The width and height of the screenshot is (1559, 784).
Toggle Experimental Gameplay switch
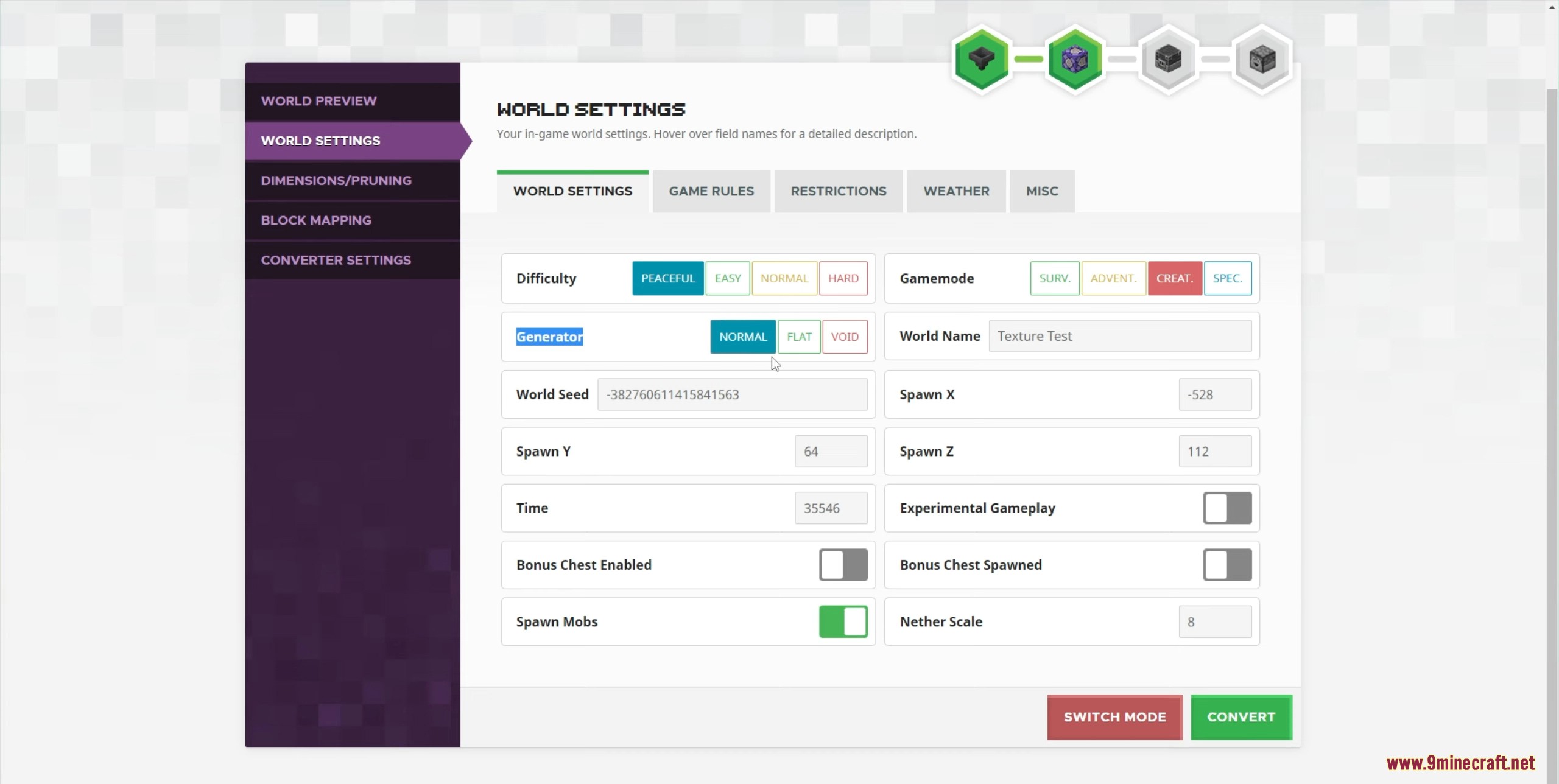pyautogui.click(x=1227, y=508)
